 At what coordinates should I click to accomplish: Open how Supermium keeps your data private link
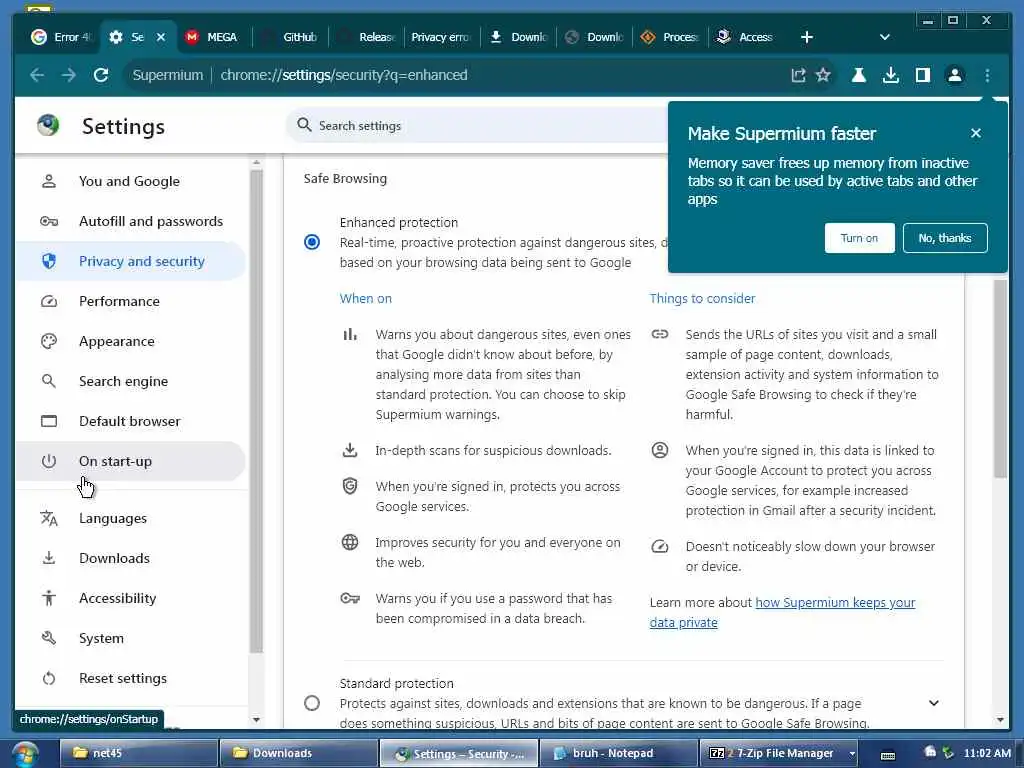pos(782,613)
